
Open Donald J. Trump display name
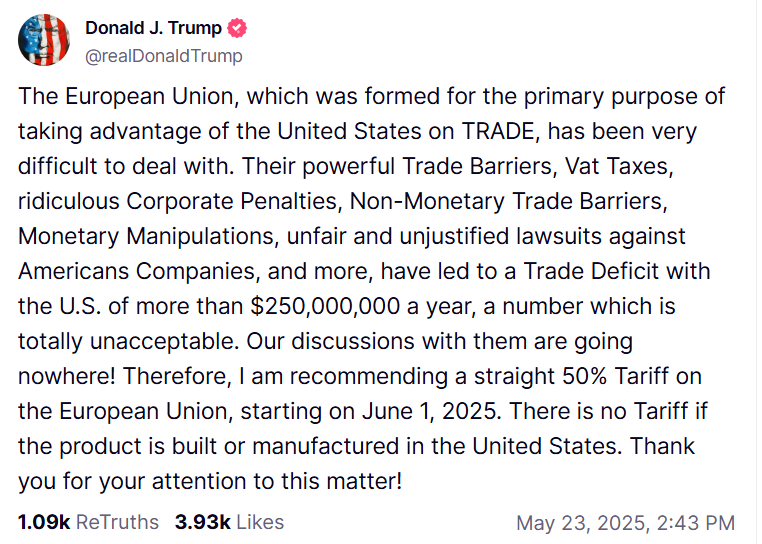coord(154,28)
